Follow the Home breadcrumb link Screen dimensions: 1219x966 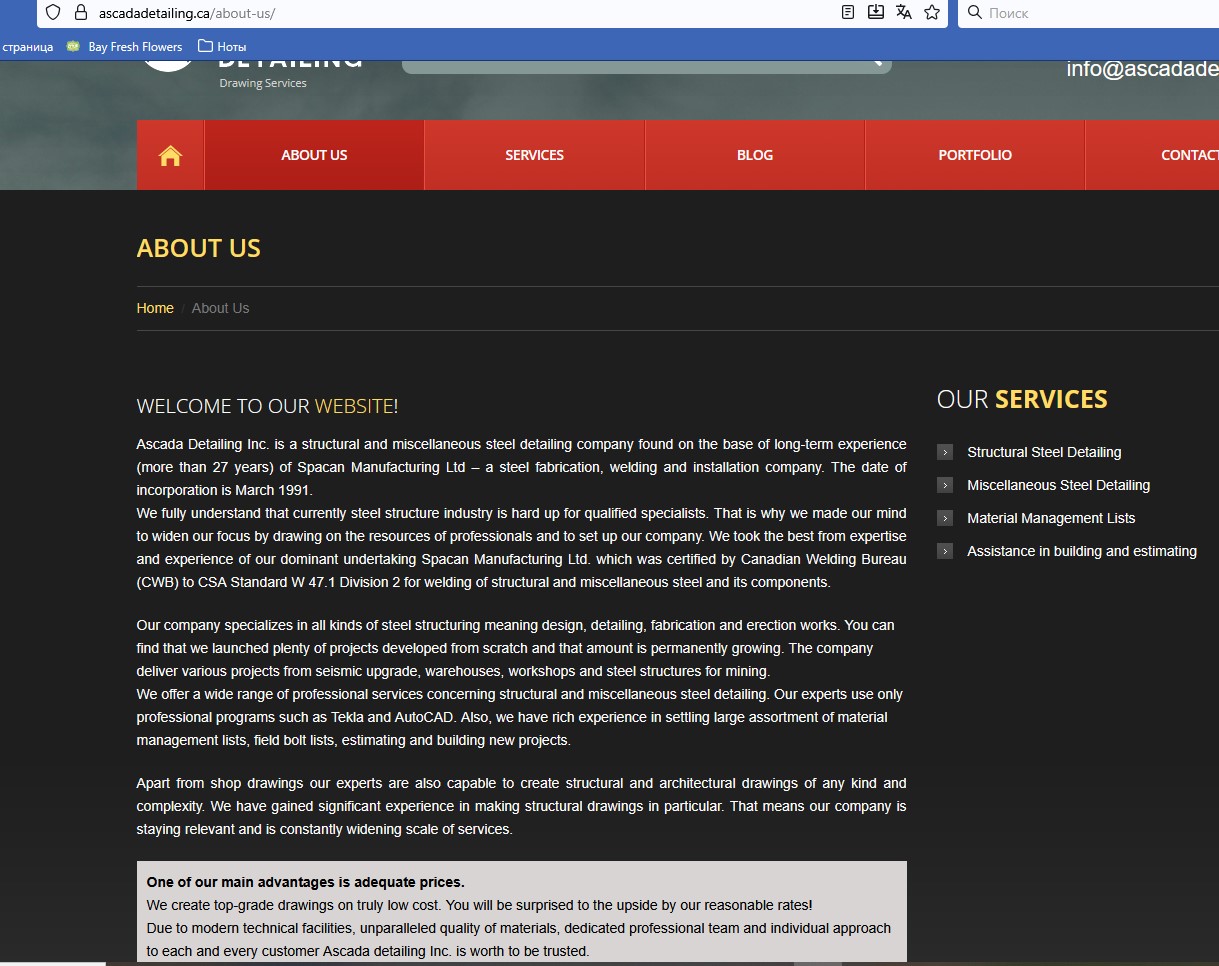(155, 308)
